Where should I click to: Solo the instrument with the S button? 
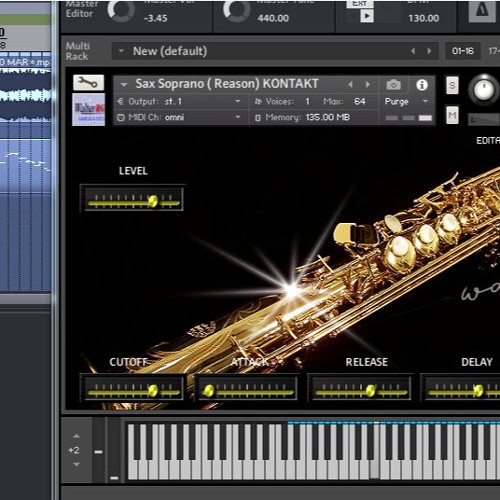pyautogui.click(x=452, y=85)
